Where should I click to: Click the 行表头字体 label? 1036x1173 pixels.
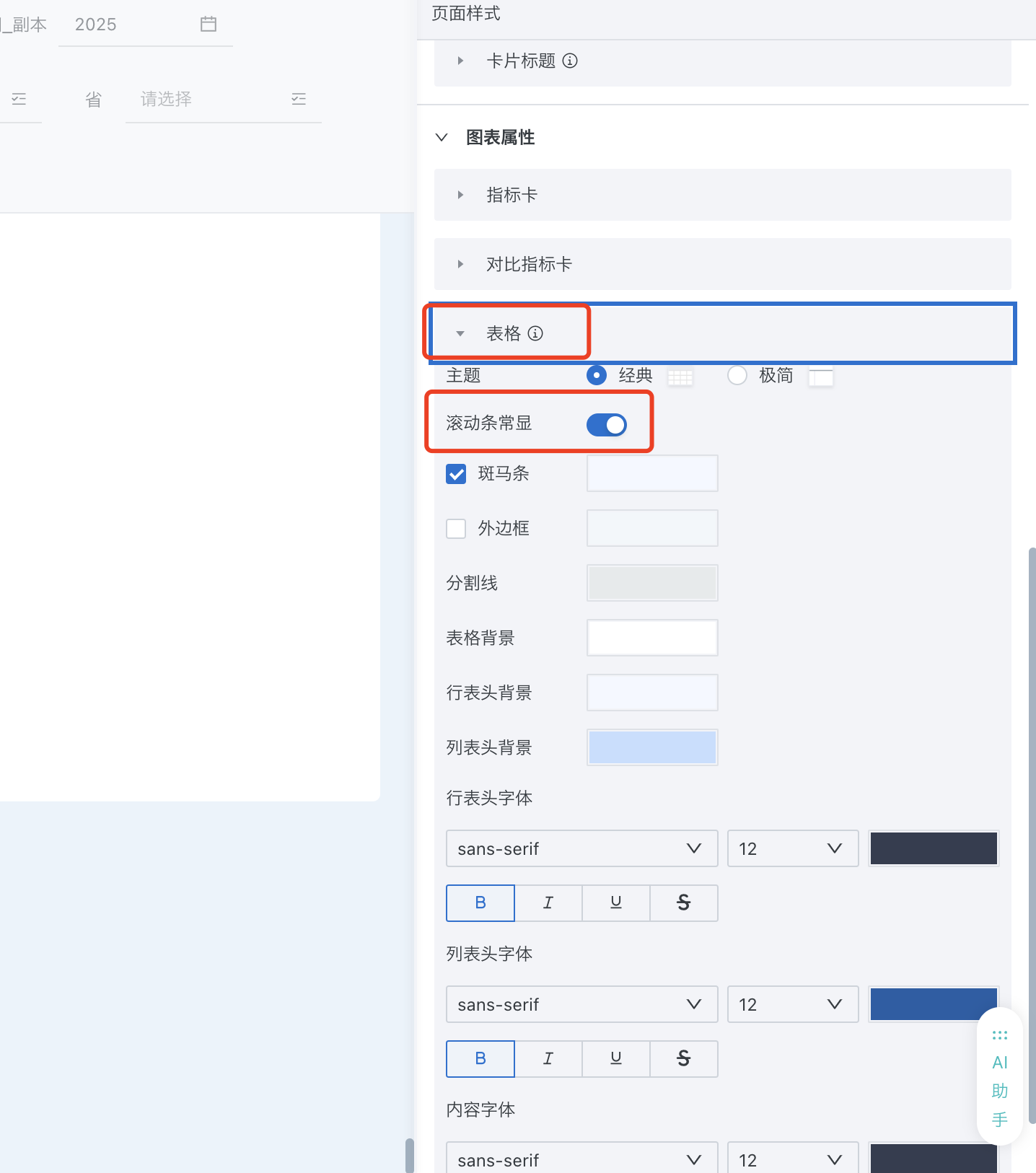489,798
